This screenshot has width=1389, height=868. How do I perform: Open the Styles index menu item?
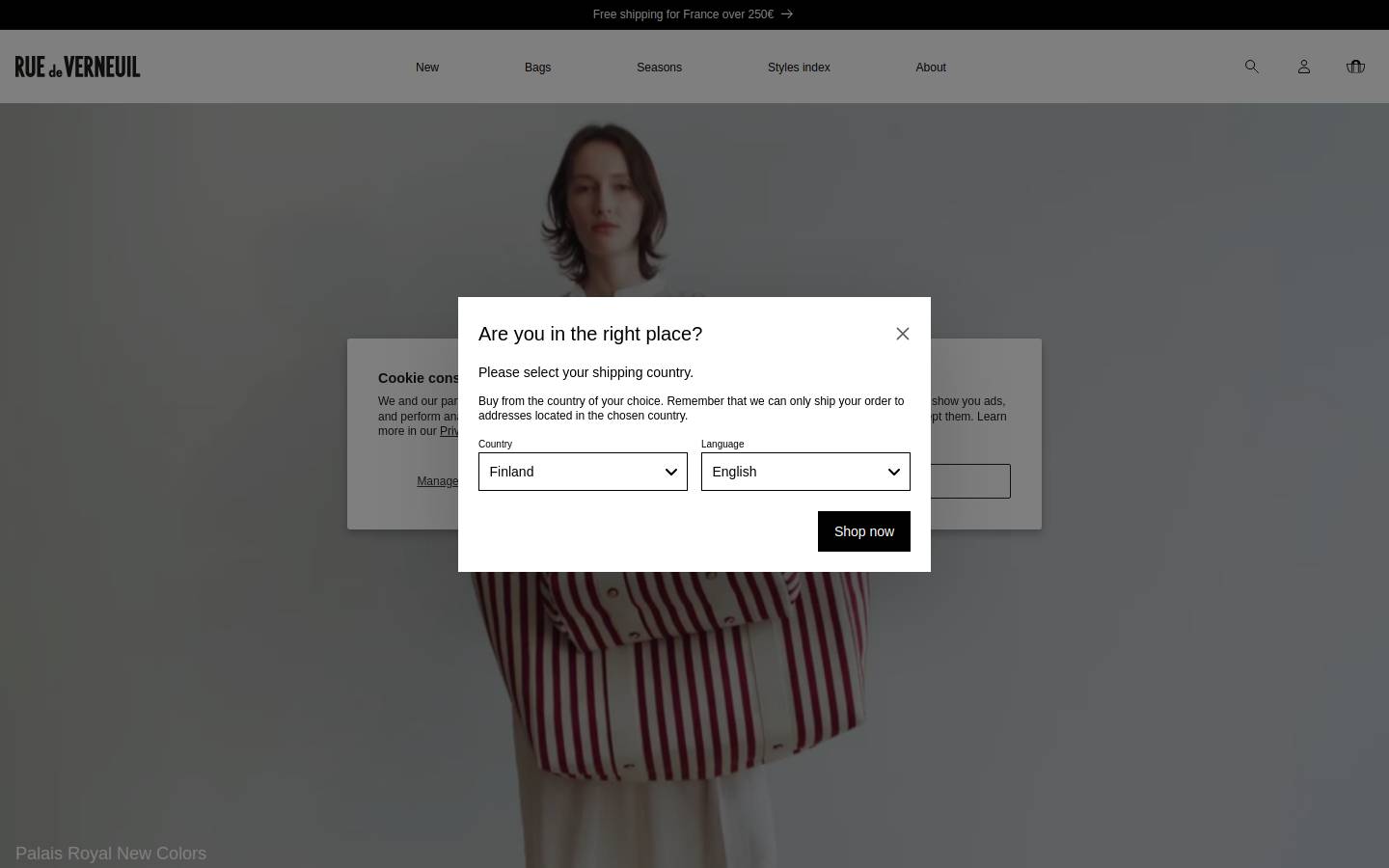click(x=799, y=68)
